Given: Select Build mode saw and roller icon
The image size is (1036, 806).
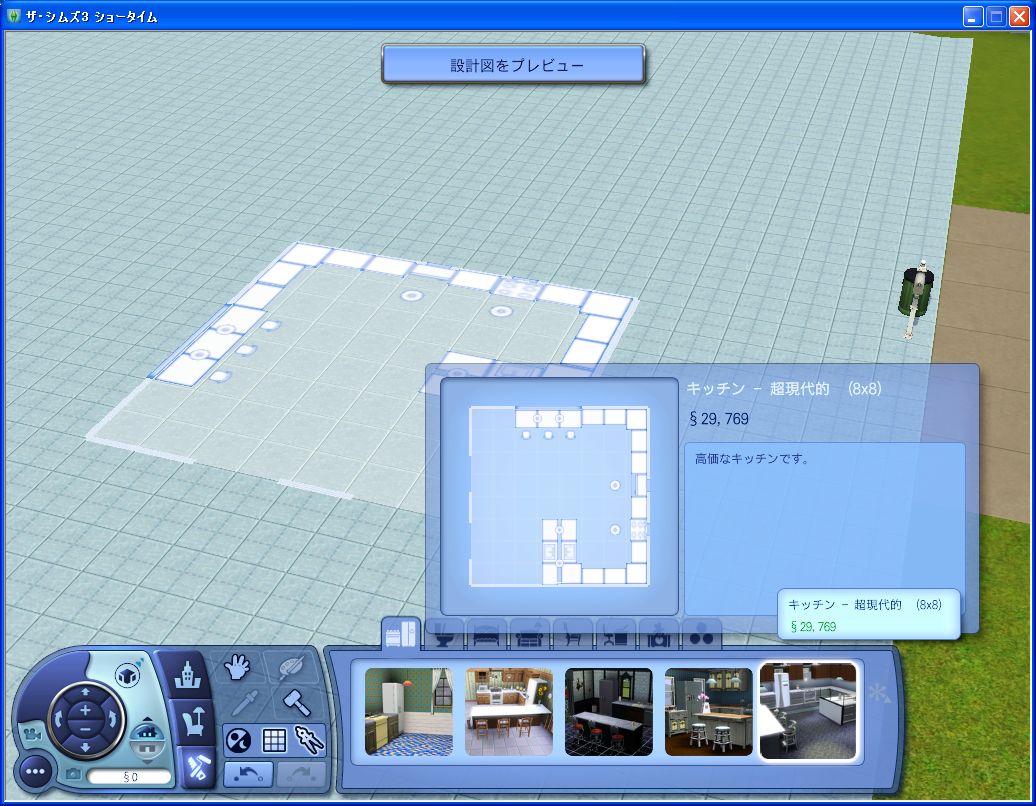Looking at the screenshot, I should click(198, 767).
